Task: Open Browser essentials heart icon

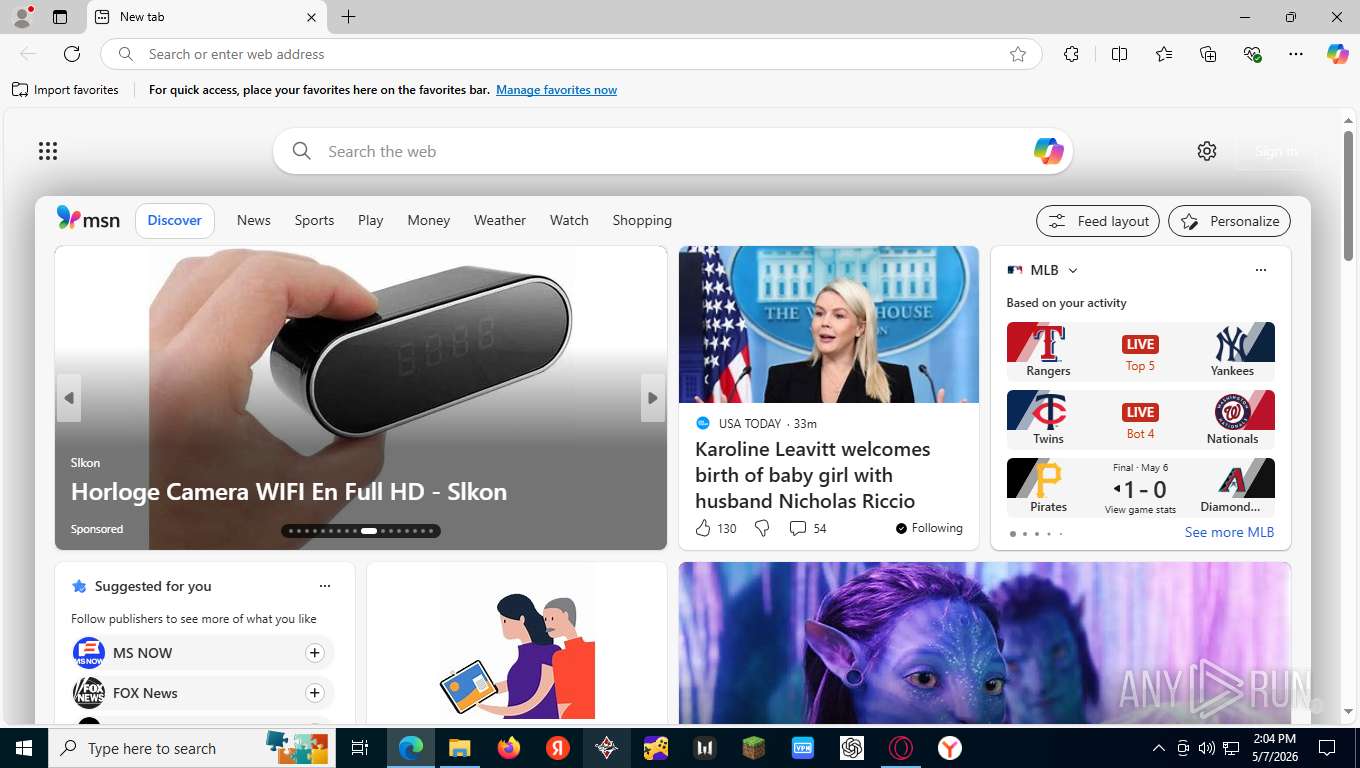Action: pyautogui.click(x=1252, y=54)
